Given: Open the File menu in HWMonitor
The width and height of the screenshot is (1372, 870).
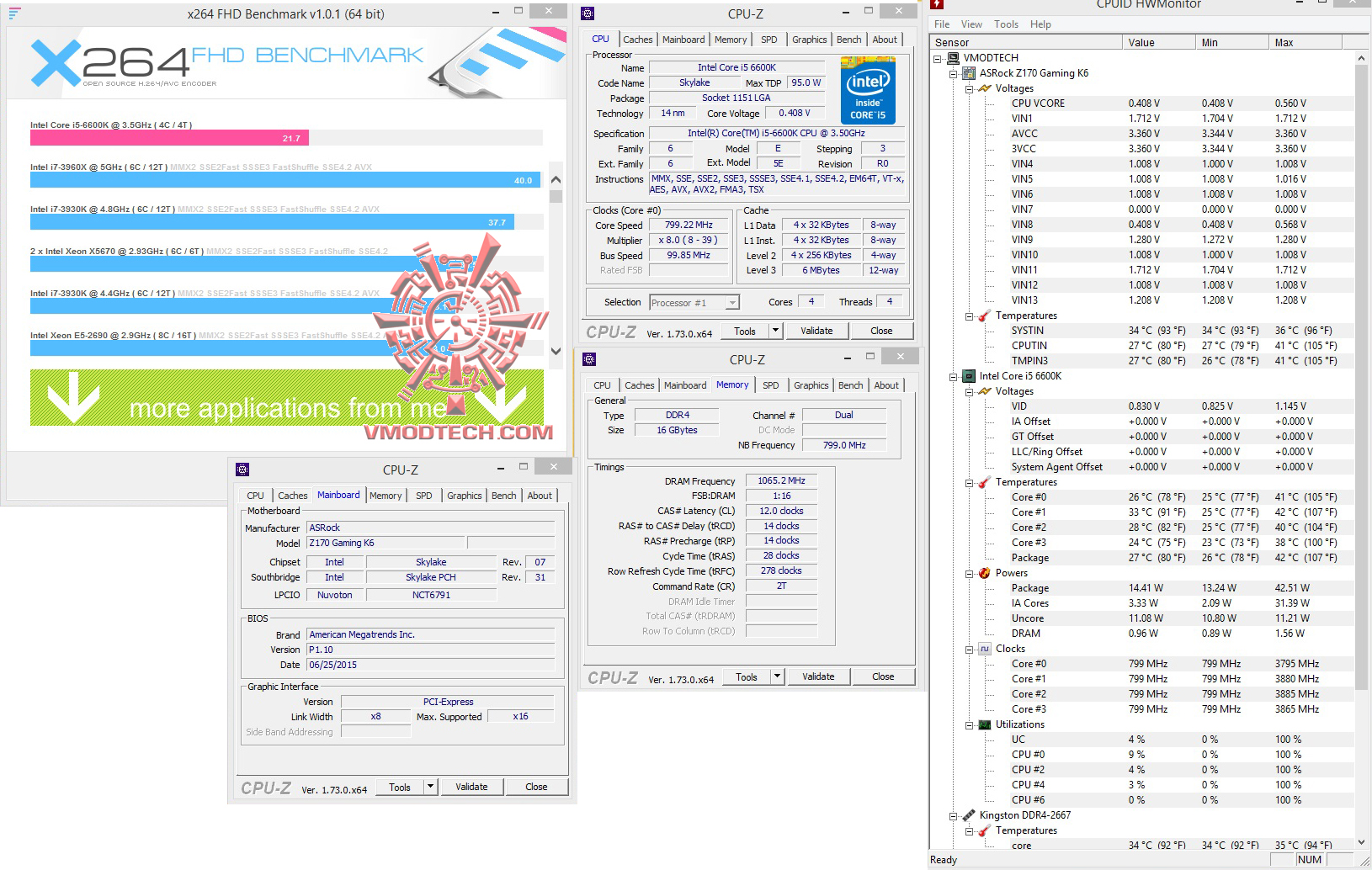Looking at the screenshot, I should 942,24.
